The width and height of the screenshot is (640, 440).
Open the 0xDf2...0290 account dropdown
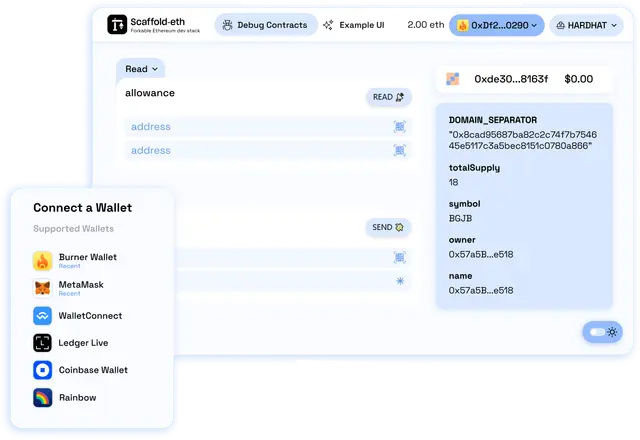point(497,25)
